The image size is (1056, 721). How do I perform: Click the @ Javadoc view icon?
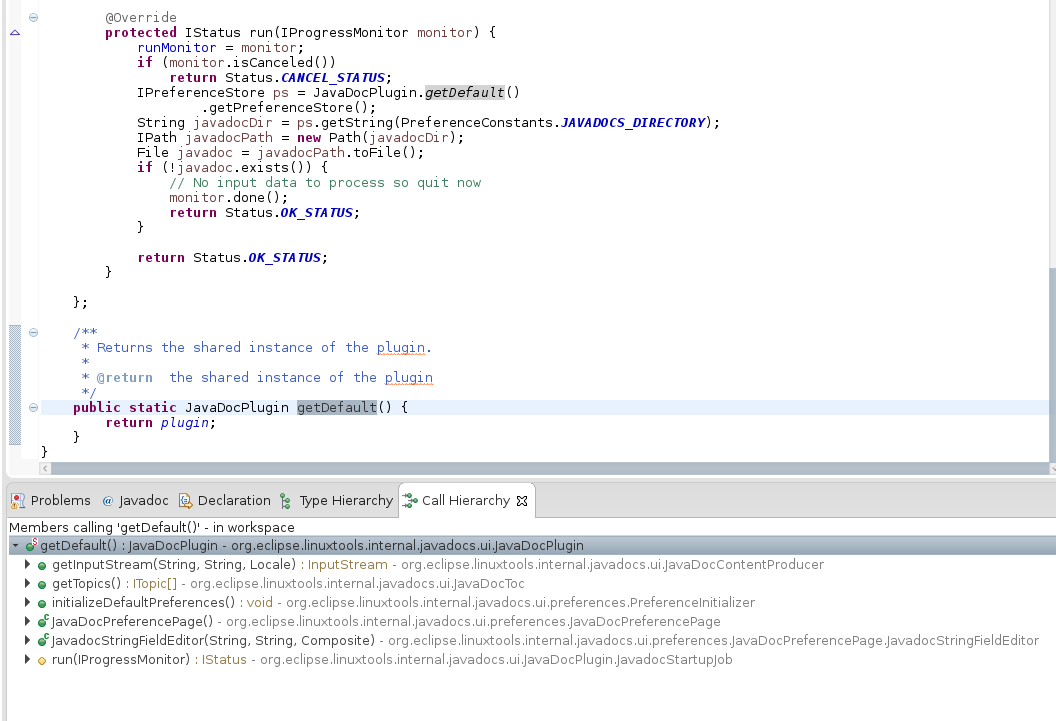(x=108, y=500)
